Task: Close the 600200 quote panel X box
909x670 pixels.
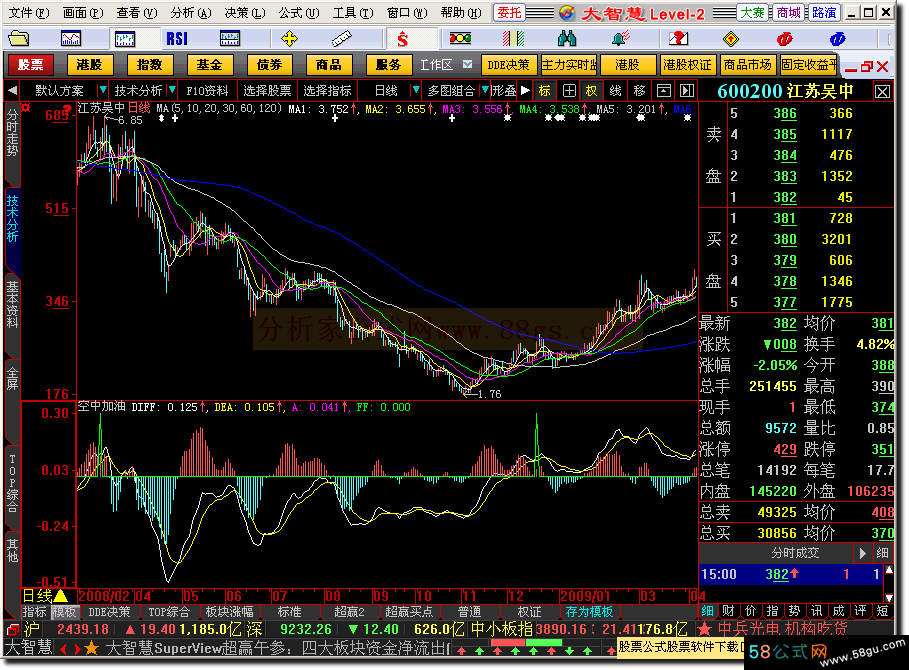Action: point(882,92)
